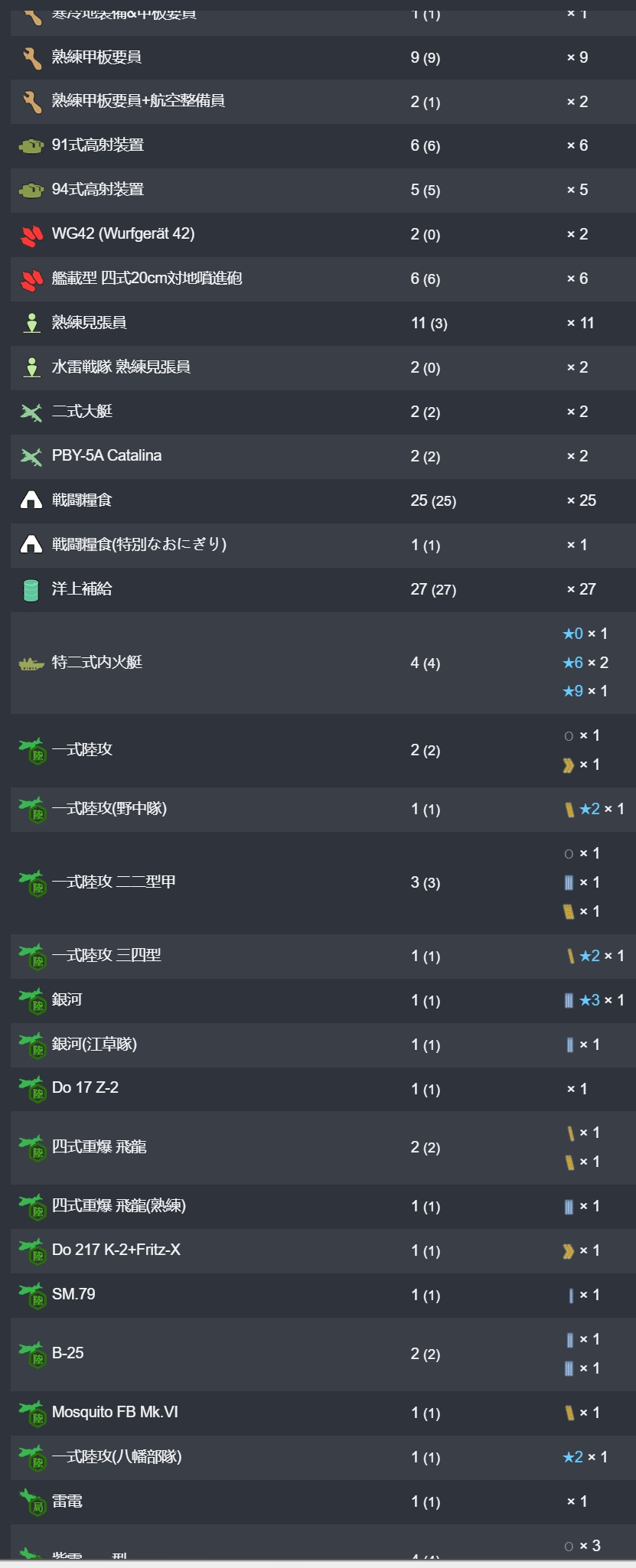This screenshot has height=1568, width=636.
Task: Click the ★3 mark in 銀河 row
Action: pyautogui.click(x=590, y=1000)
